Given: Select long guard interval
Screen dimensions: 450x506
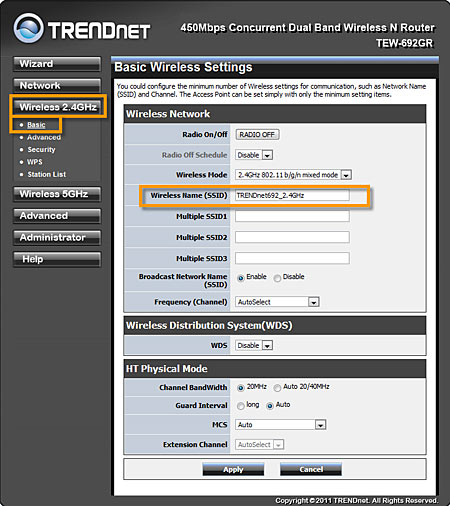Looking at the screenshot, I should tap(241, 406).
